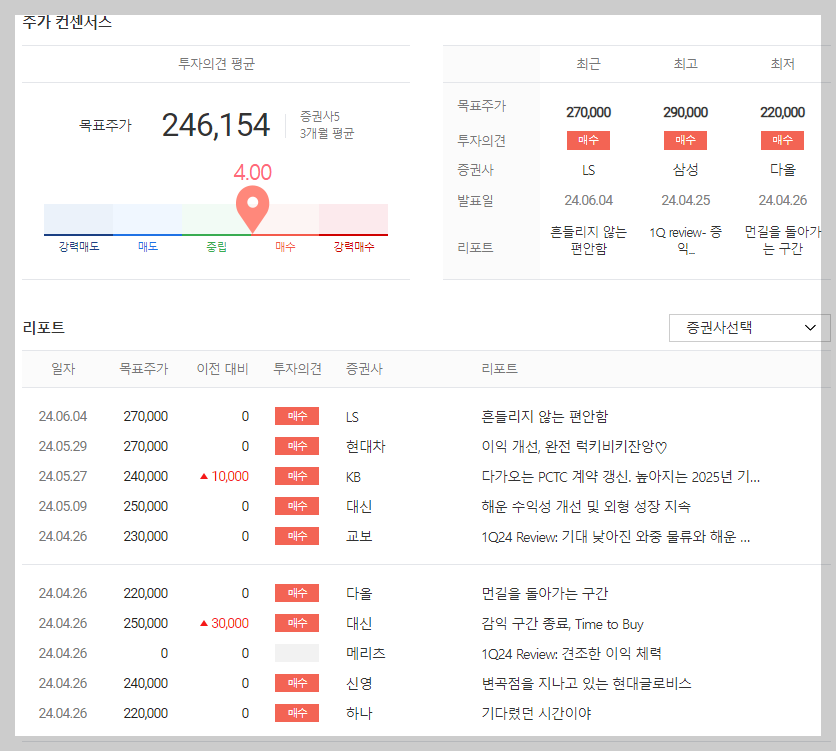The image size is (836, 751).
Task: Open report 1Q24 Review: 기대 낮아진 완중 물류와 해운
Action: coord(616,536)
